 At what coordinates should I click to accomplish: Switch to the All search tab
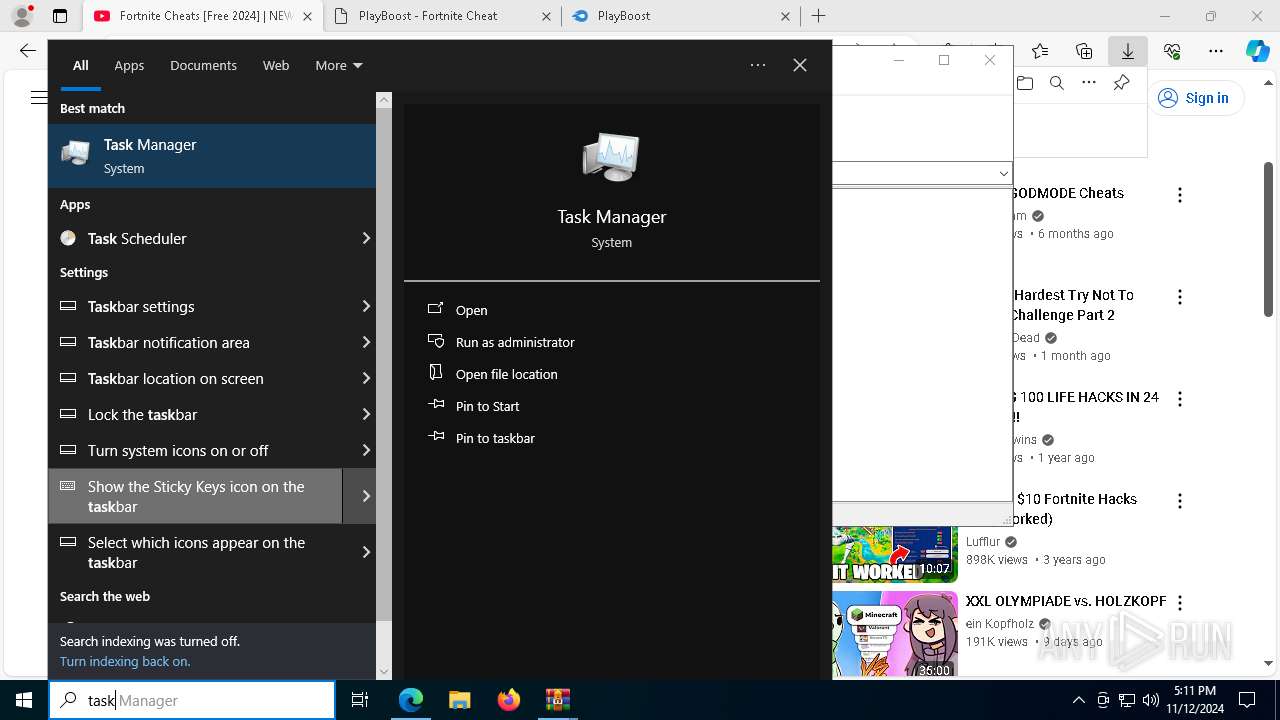(x=81, y=65)
